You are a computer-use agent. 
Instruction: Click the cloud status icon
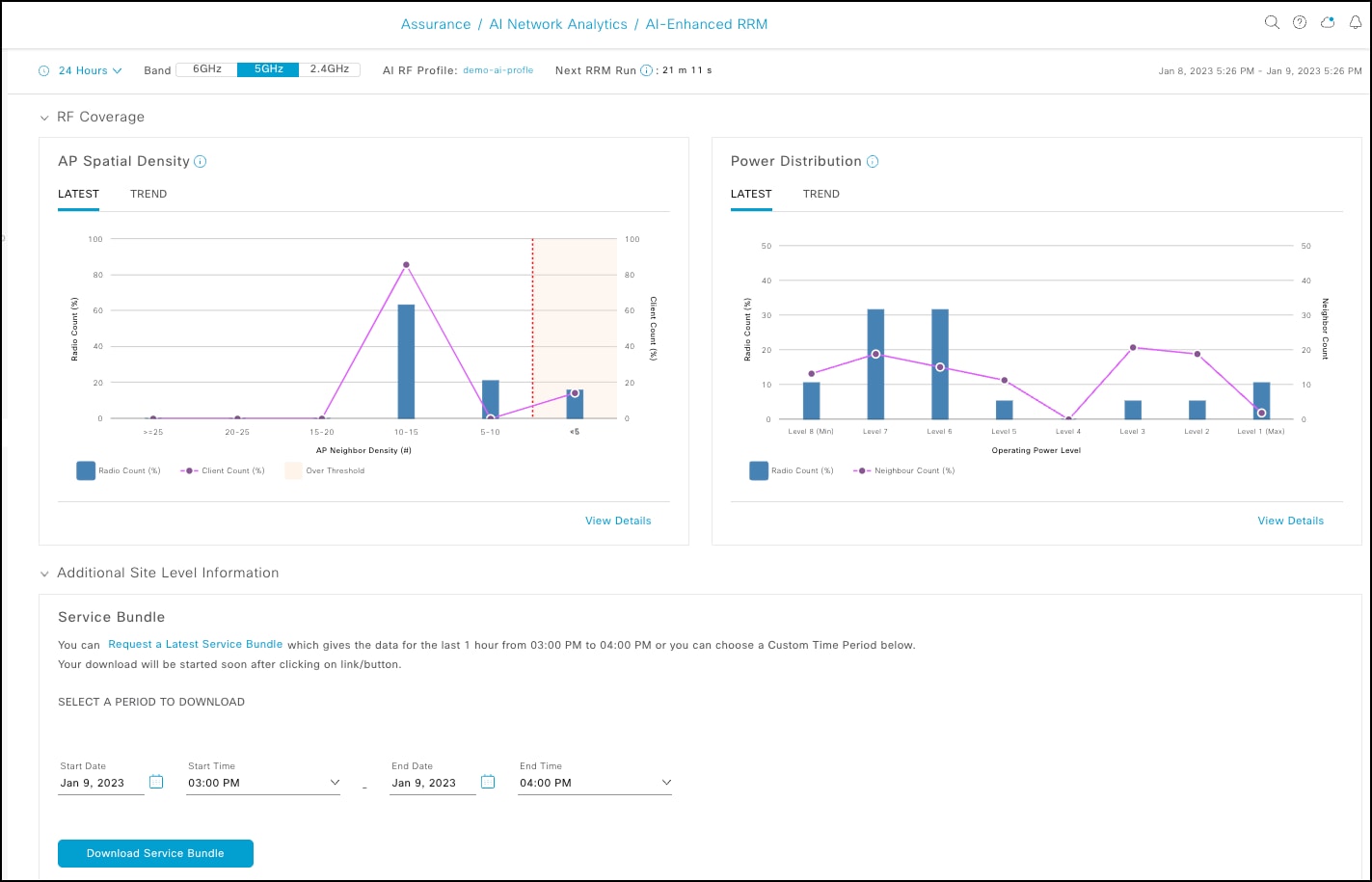coord(1328,23)
